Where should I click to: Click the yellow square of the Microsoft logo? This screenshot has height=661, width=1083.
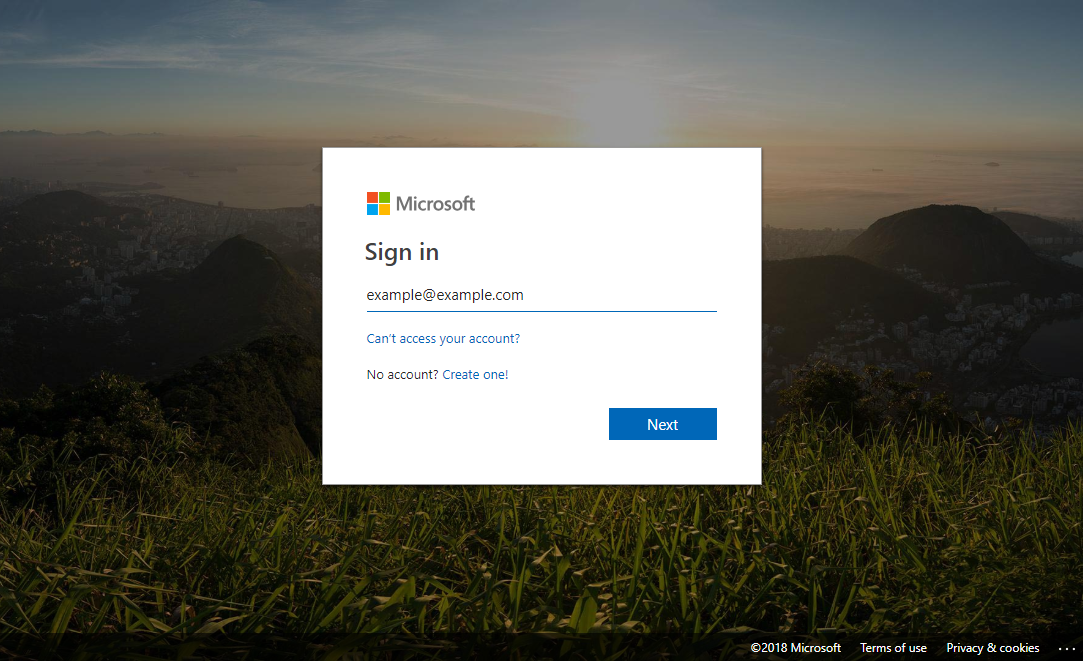tap(385, 210)
